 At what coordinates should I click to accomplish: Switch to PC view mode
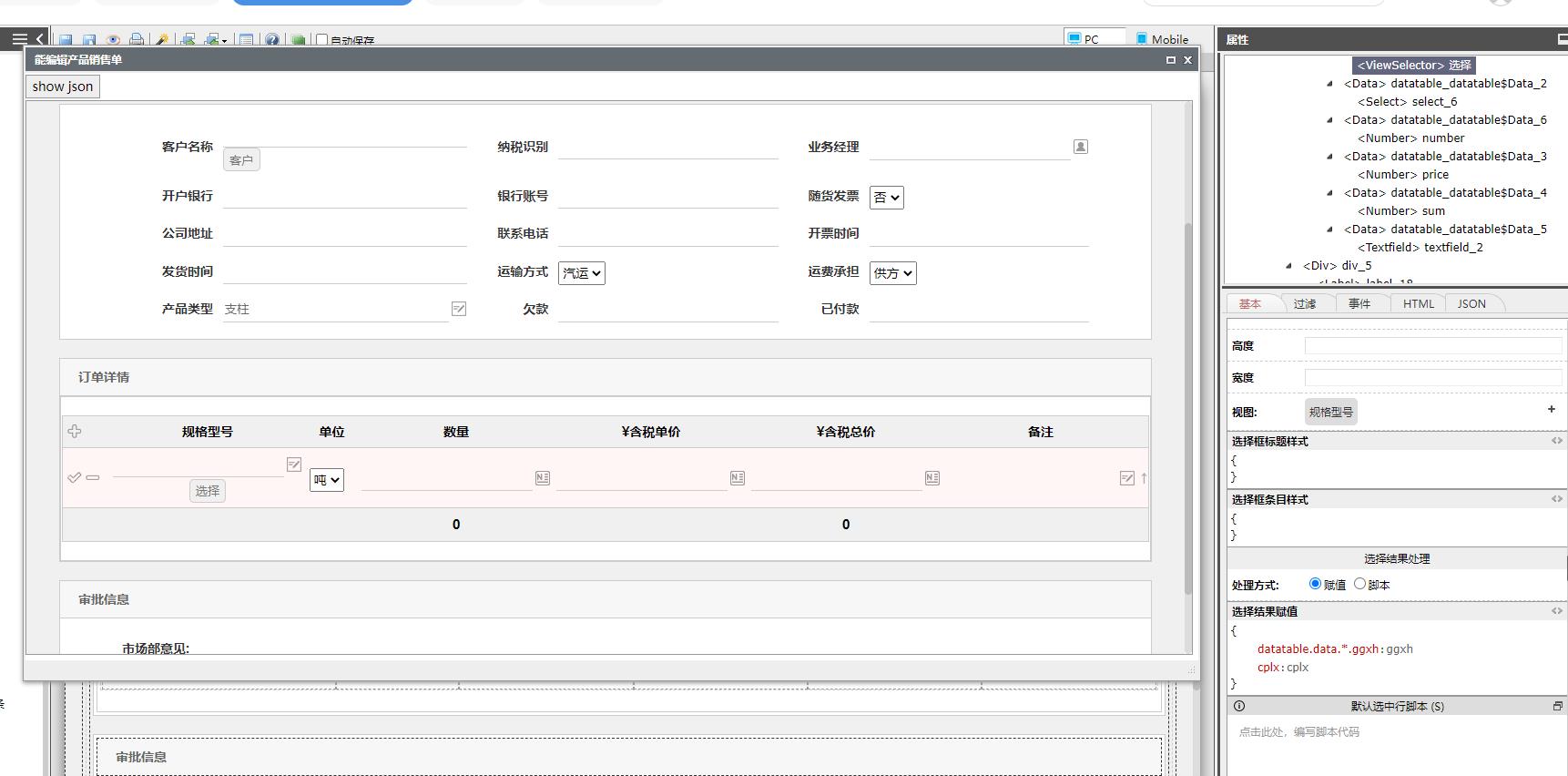click(1095, 38)
